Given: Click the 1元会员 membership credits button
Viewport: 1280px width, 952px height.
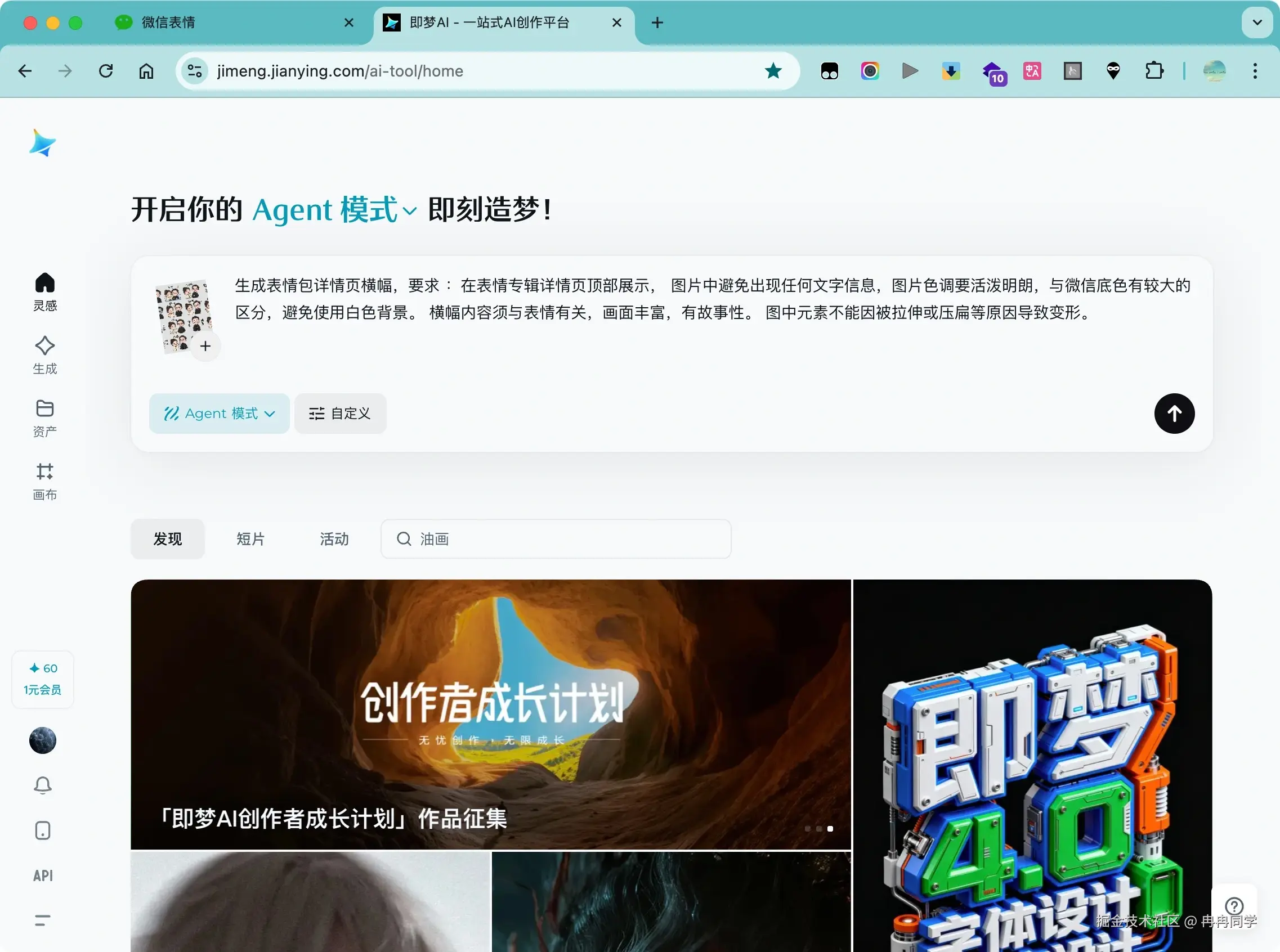Looking at the screenshot, I should tap(43, 679).
